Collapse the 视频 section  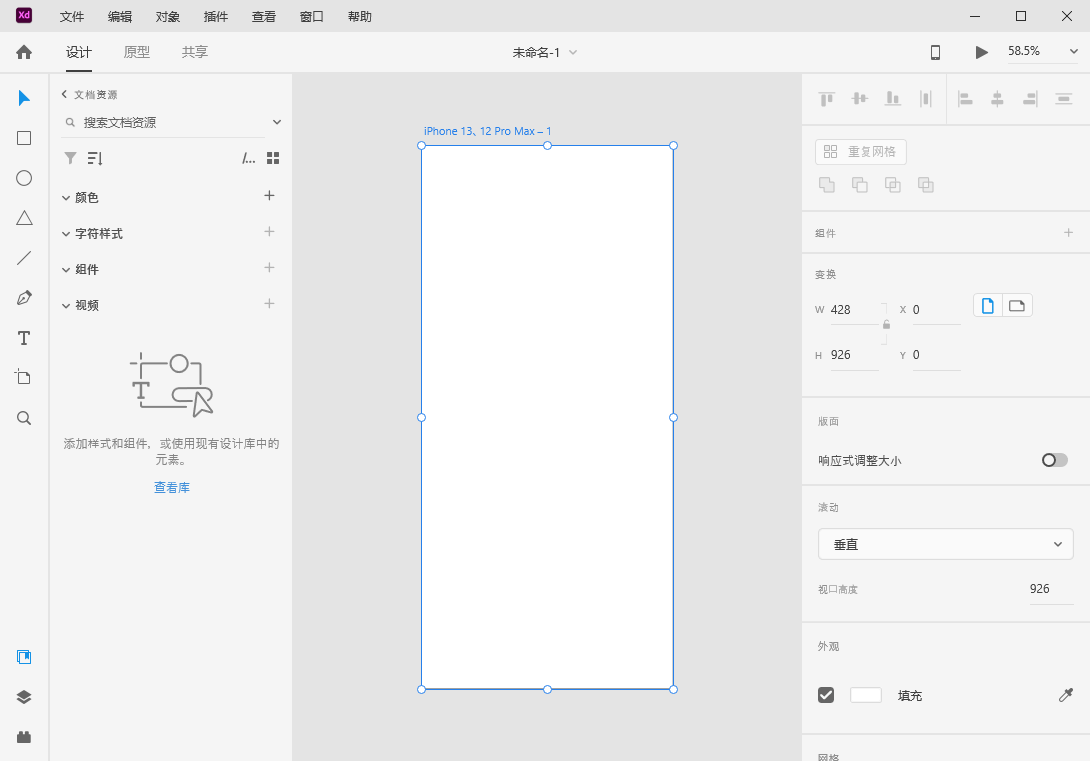click(66, 306)
